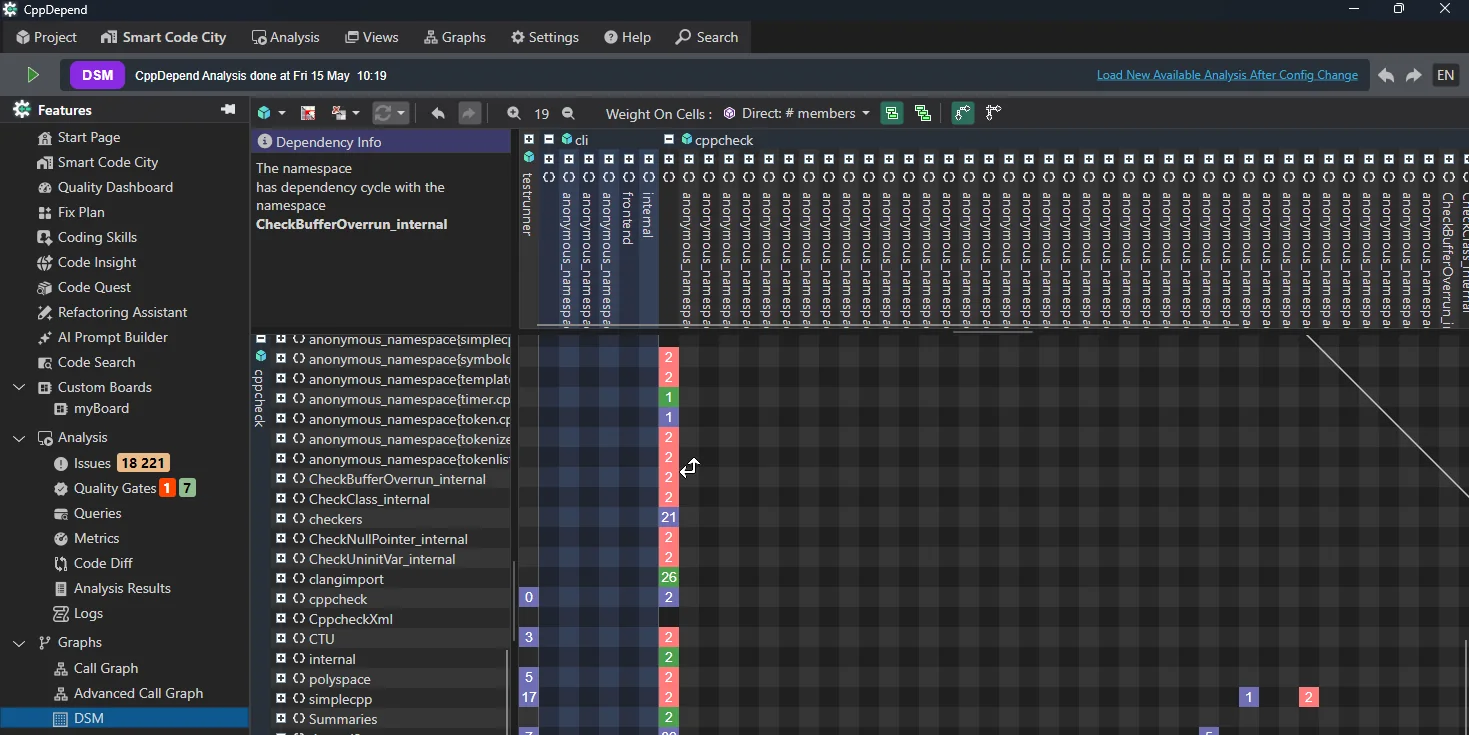Zoom out the matrix with magnifier minus

[568, 113]
